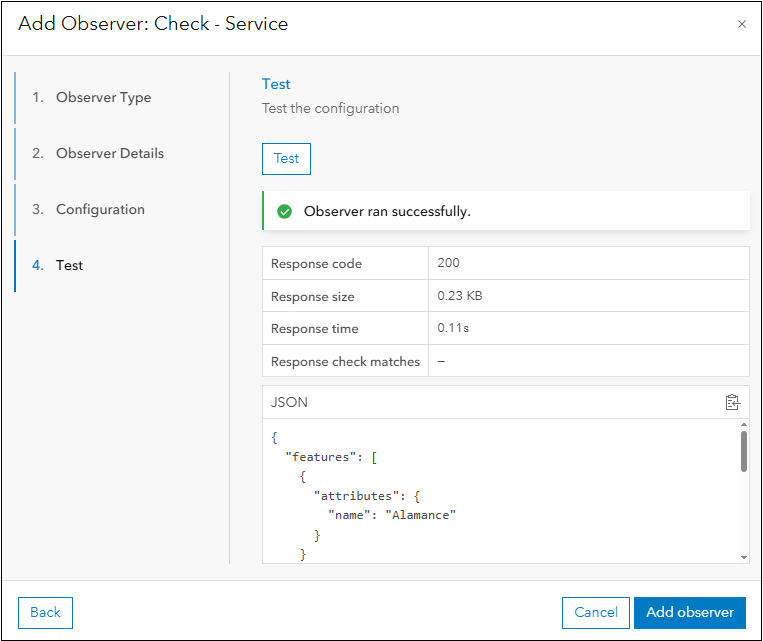Click the Response code value 200
Screen dimensions: 763x641
click(449, 263)
